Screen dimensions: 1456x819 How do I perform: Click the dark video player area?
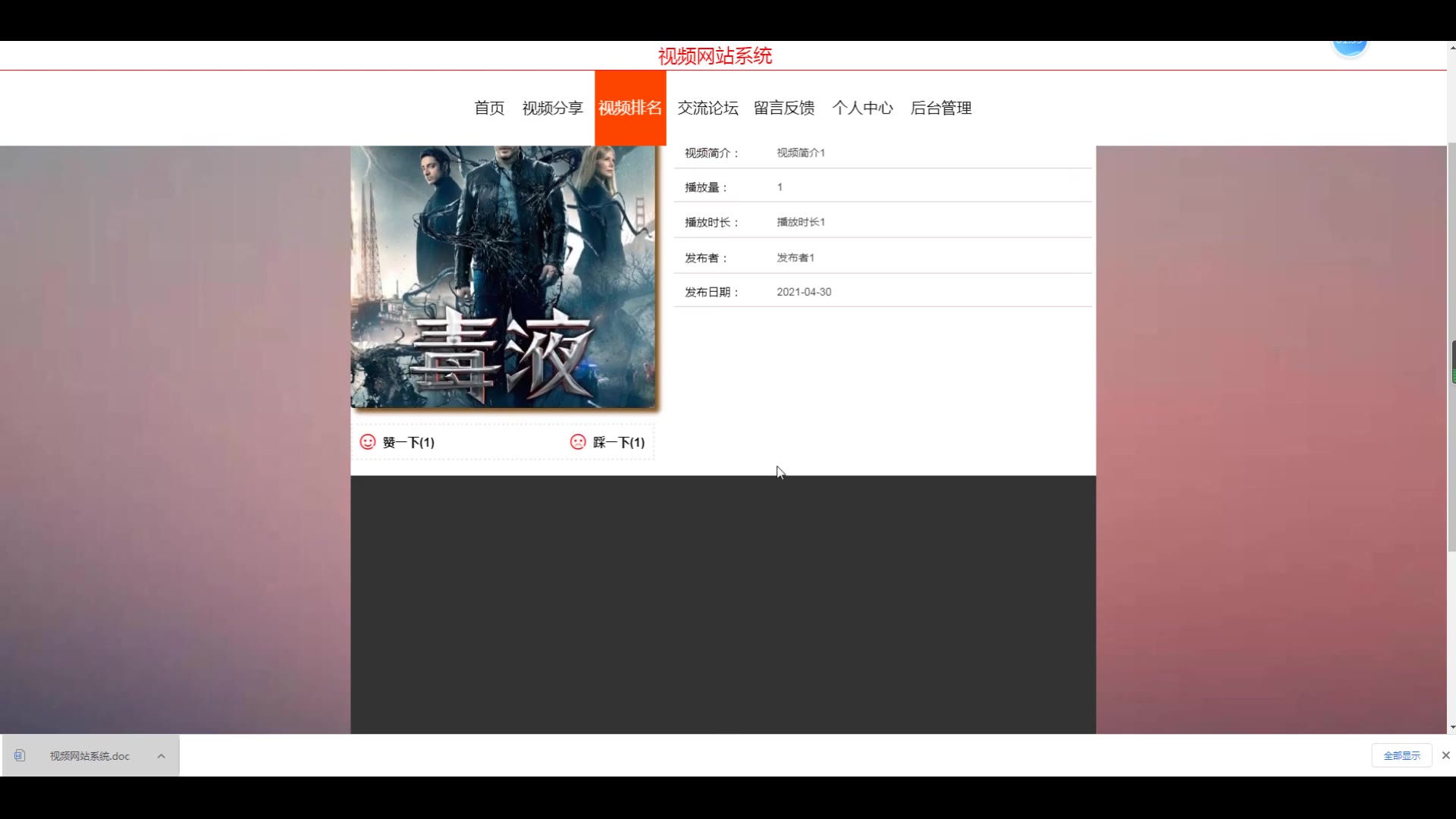pos(723,604)
